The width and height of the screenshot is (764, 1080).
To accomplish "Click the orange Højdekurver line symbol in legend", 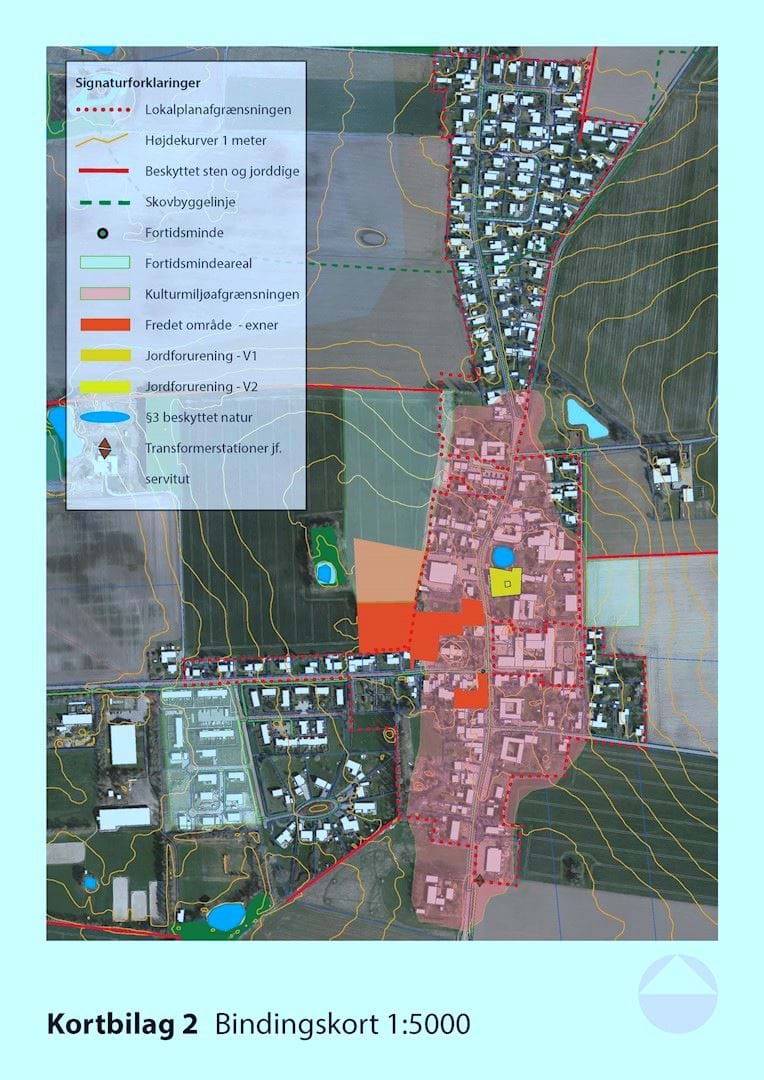I will 103,139.
